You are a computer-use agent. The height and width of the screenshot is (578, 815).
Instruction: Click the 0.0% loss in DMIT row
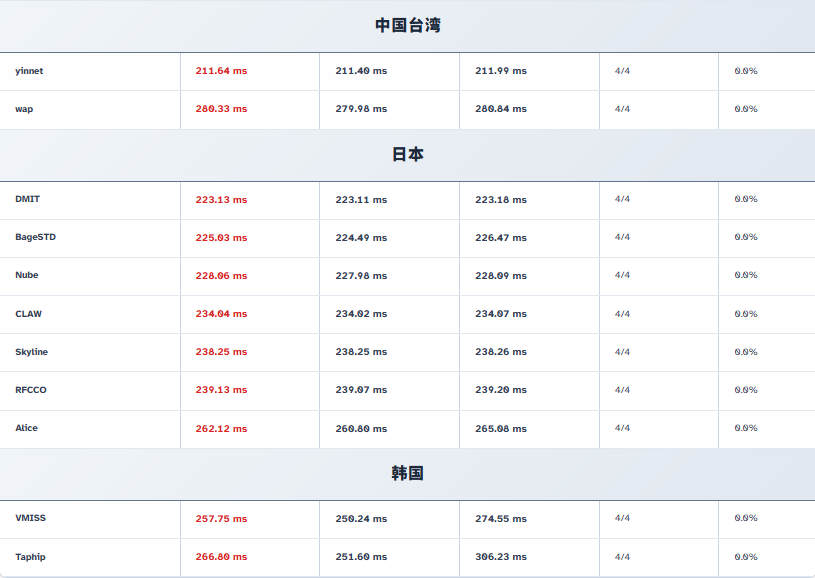tap(746, 199)
